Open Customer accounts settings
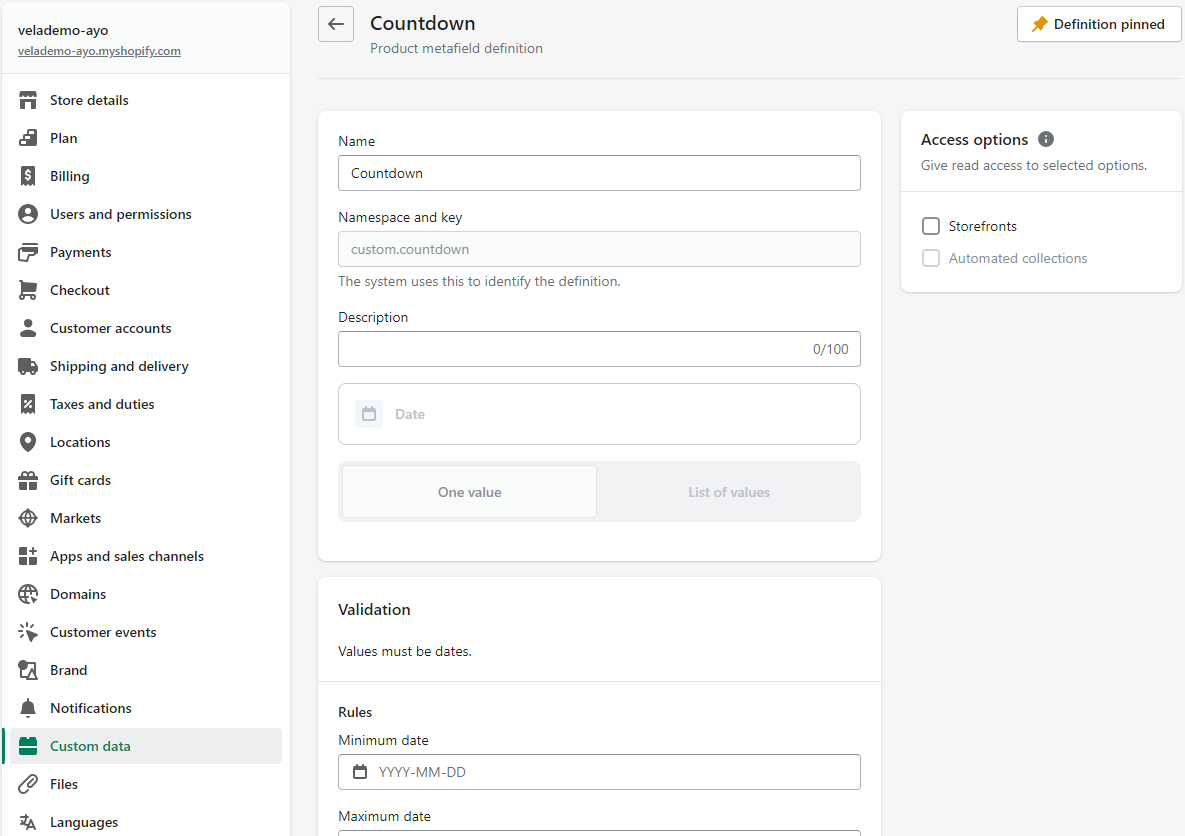This screenshot has height=836, width=1185. pyautogui.click(x=110, y=328)
